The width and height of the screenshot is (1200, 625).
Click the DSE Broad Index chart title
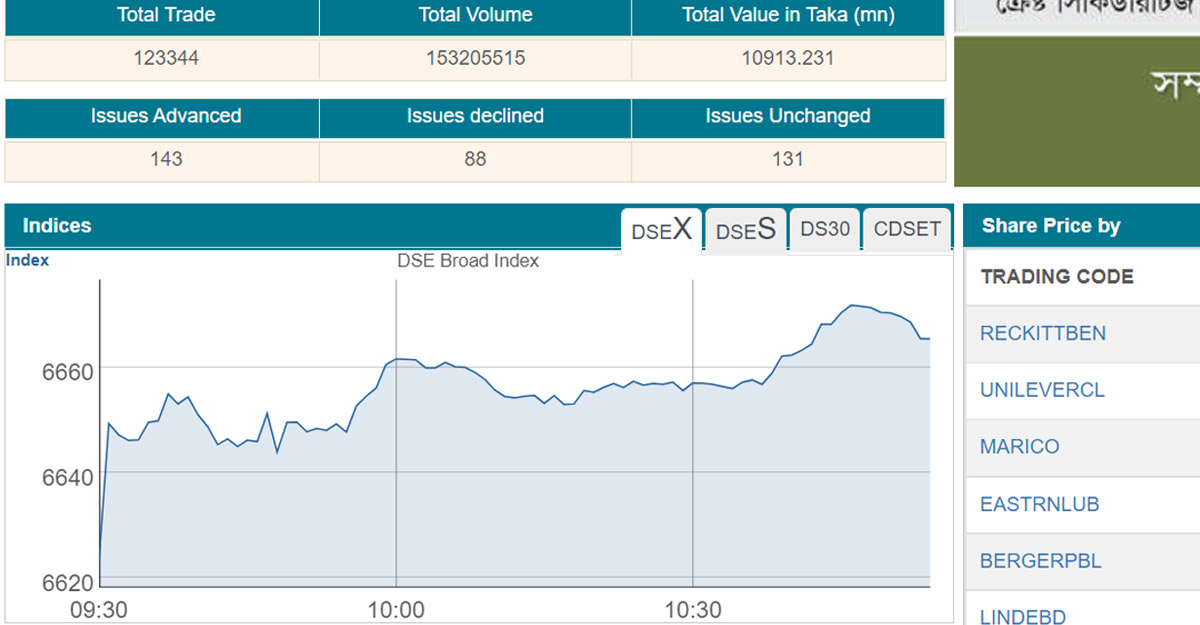pos(468,261)
